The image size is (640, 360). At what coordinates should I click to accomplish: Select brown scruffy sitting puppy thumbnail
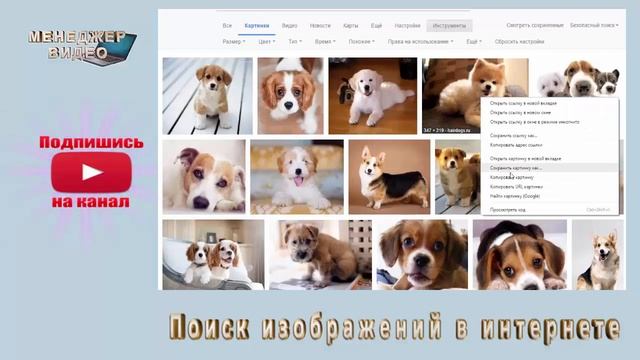(320, 255)
